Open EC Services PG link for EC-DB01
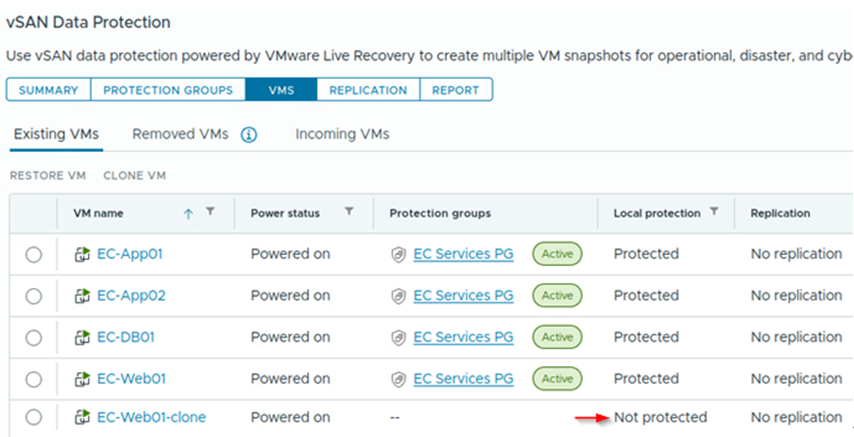854x437 pixels. point(463,337)
